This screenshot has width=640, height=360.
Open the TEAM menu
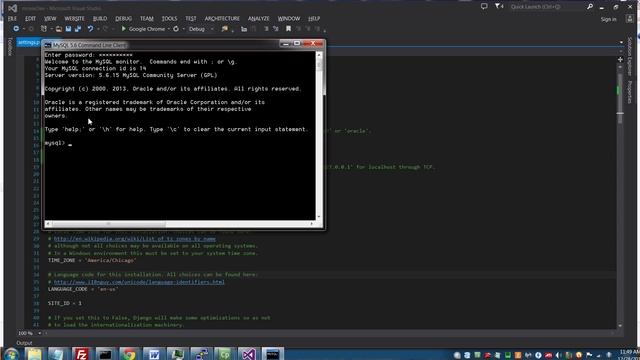point(147,19)
